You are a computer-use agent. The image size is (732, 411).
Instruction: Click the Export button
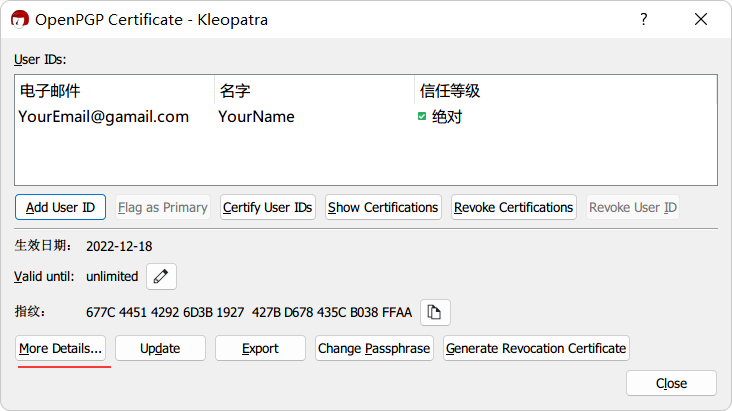(x=260, y=348)
